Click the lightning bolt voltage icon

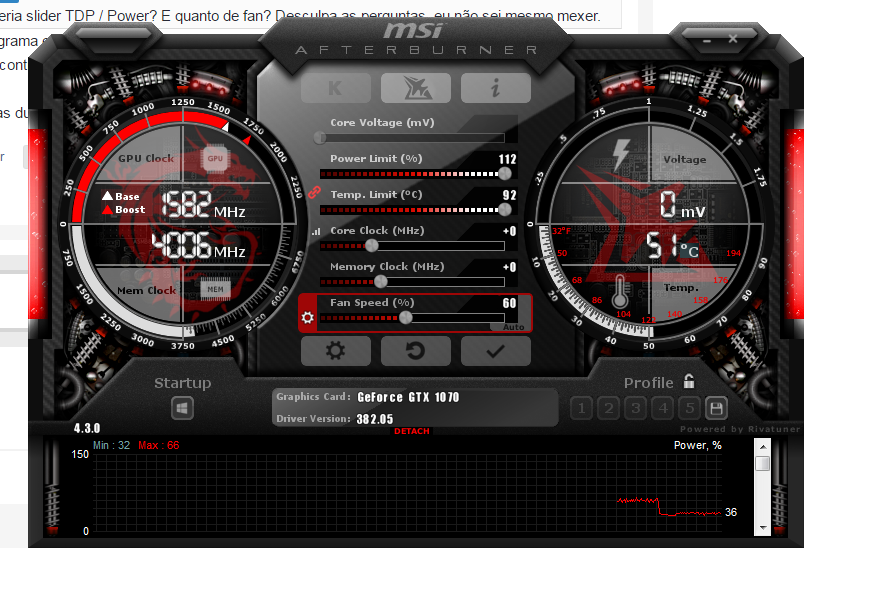click(621, 155)
